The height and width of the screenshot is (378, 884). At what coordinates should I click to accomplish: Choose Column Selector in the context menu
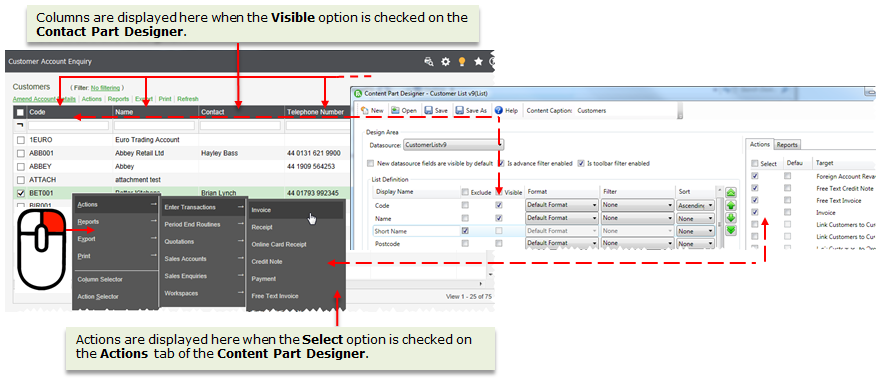point(117,279)
